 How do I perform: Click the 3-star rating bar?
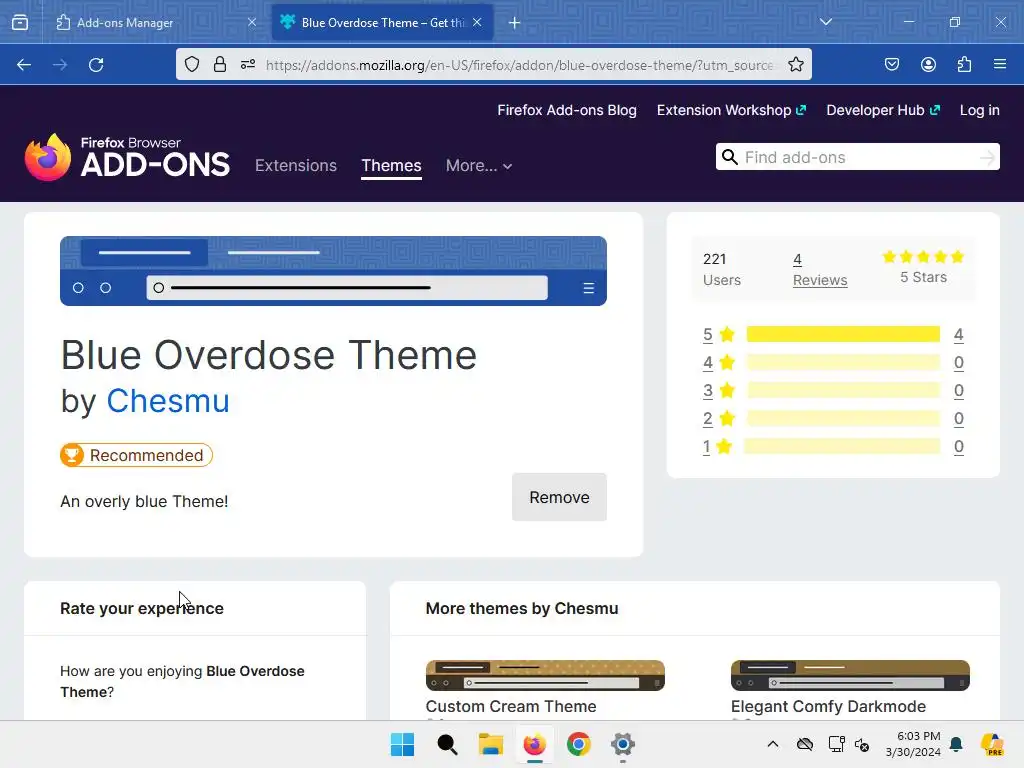tap(843, 391)
